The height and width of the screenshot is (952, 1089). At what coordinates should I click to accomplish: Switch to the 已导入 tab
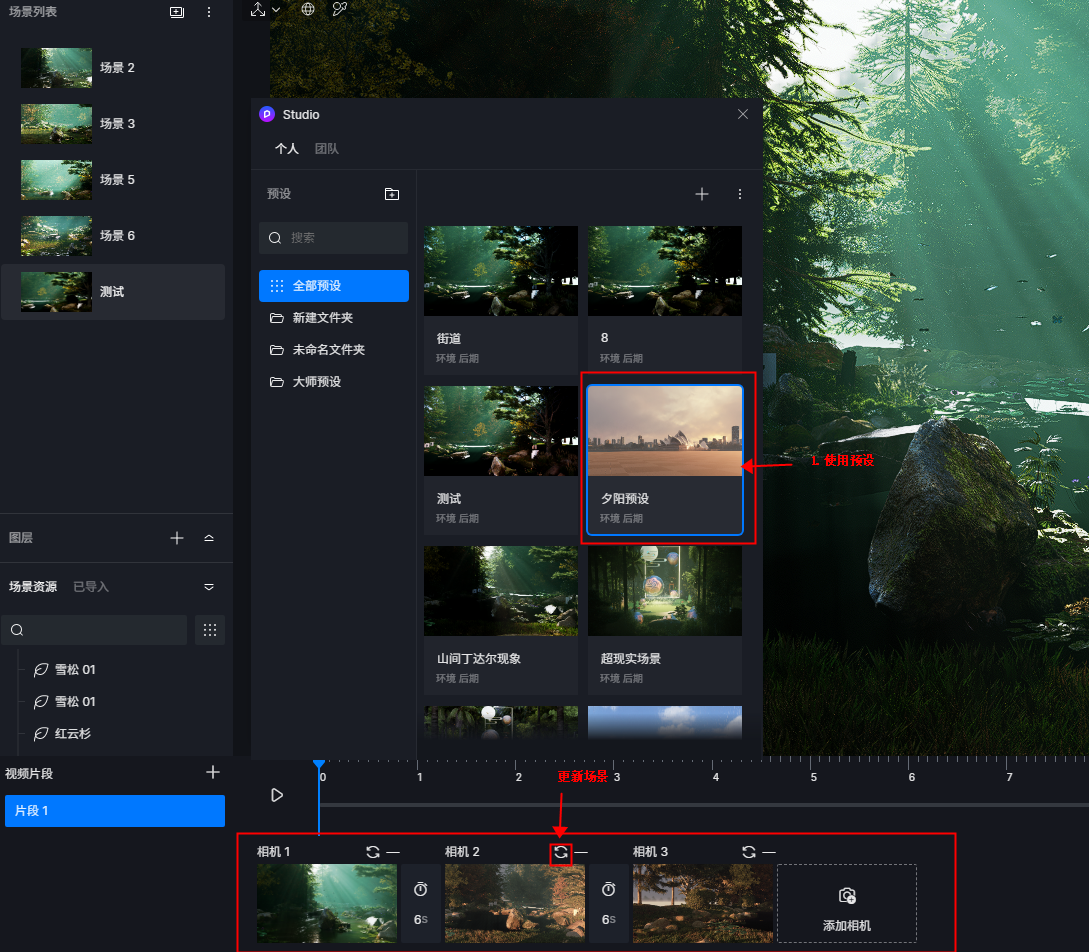click(x=91, y=587)
